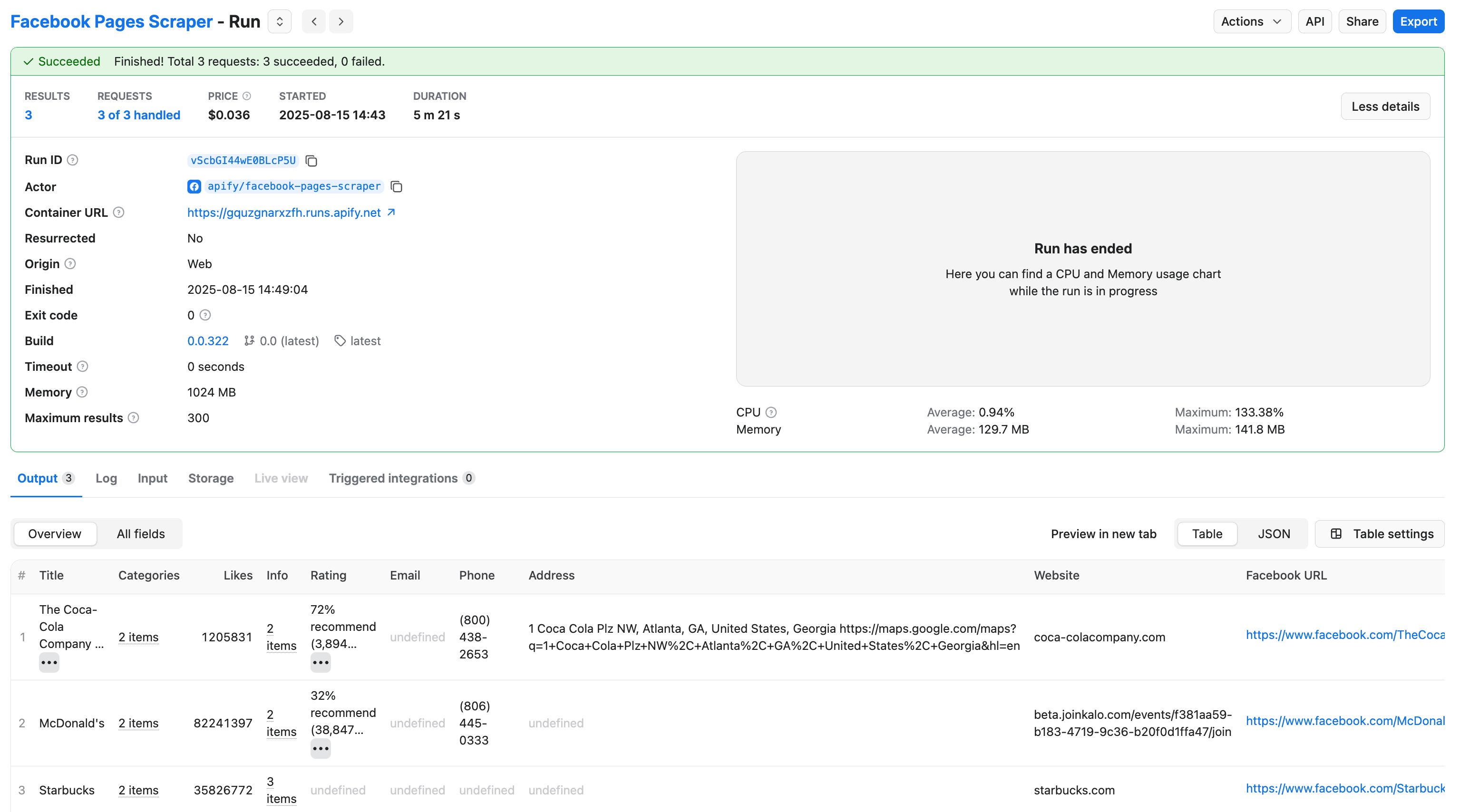Viewport: 1460px width, 812px height.
Task: Copy the Run ID using the copy icon
Action: pos(311,160)
